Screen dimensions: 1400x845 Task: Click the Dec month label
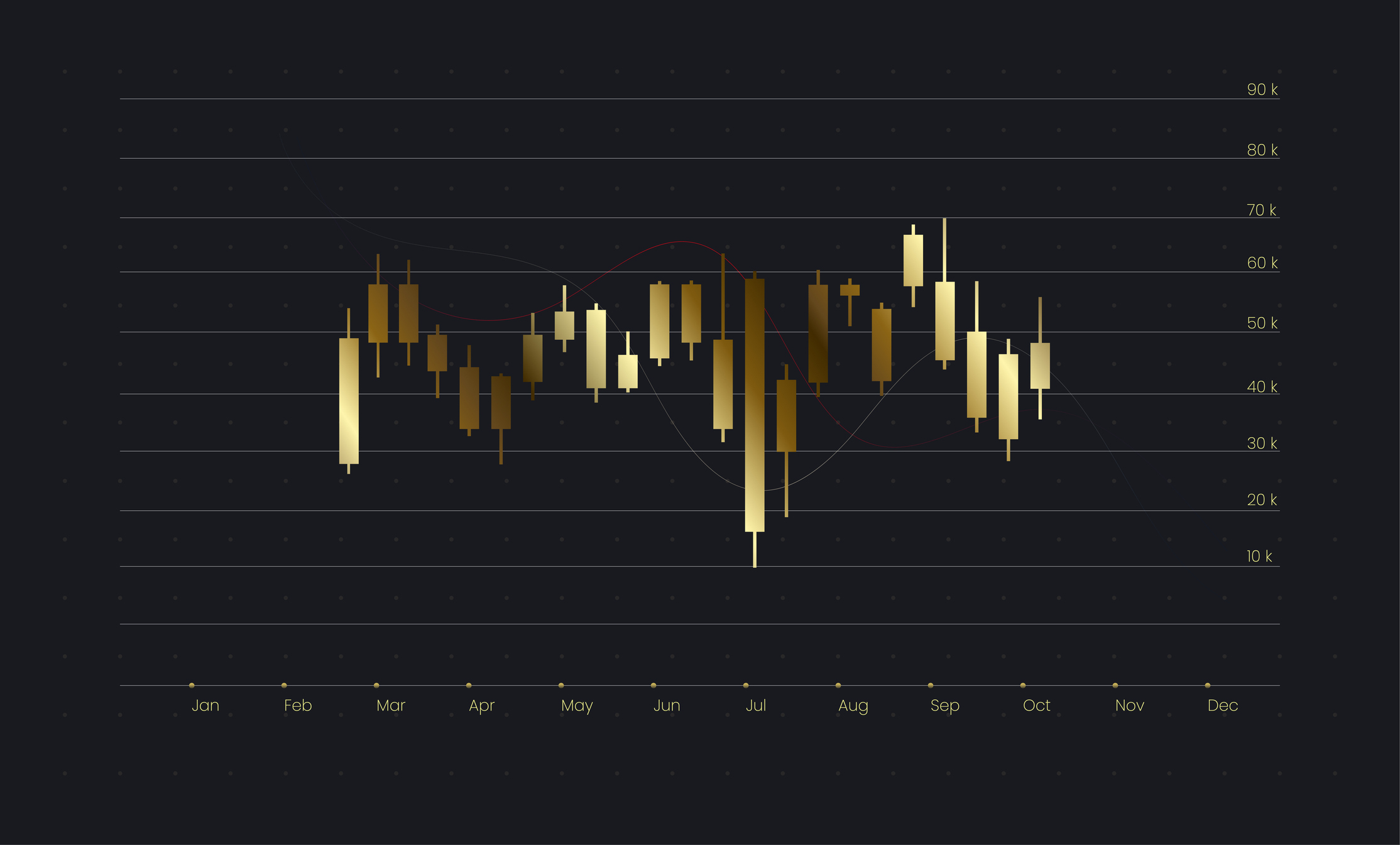(x=1222, y=706)
